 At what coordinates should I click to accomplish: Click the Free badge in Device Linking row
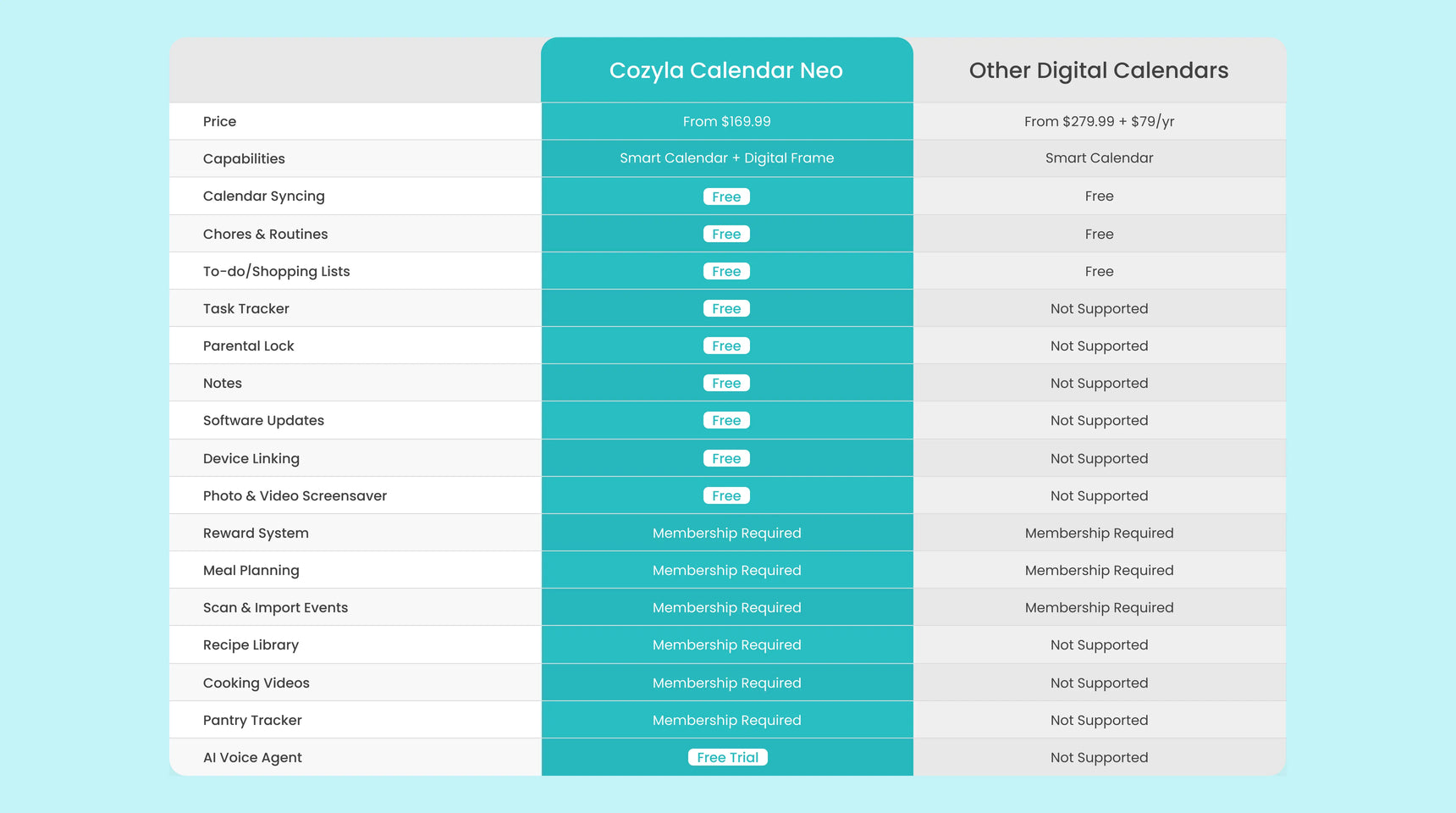(x=726, y=458)
